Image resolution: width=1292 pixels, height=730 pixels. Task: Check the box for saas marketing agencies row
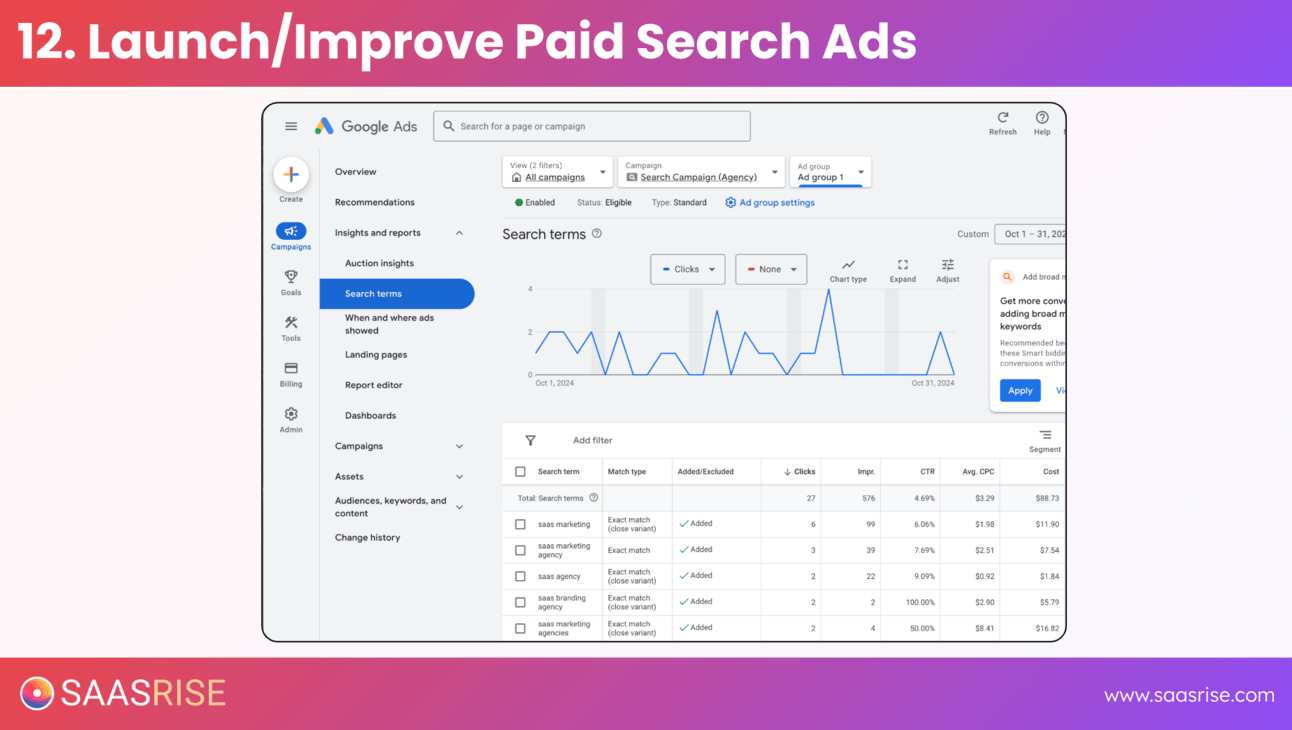pos(520,628)
